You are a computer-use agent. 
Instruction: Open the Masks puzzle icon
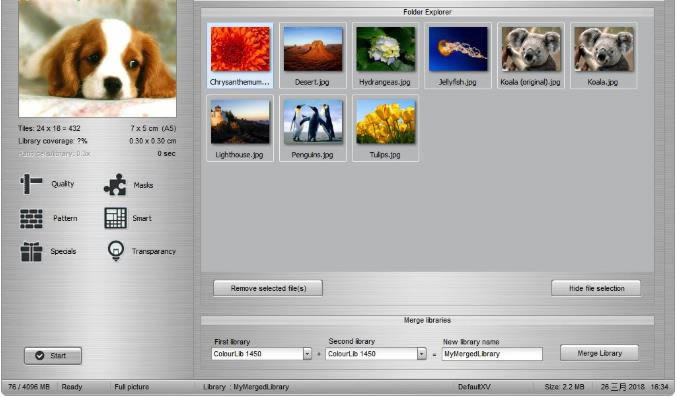pos(115,185)
